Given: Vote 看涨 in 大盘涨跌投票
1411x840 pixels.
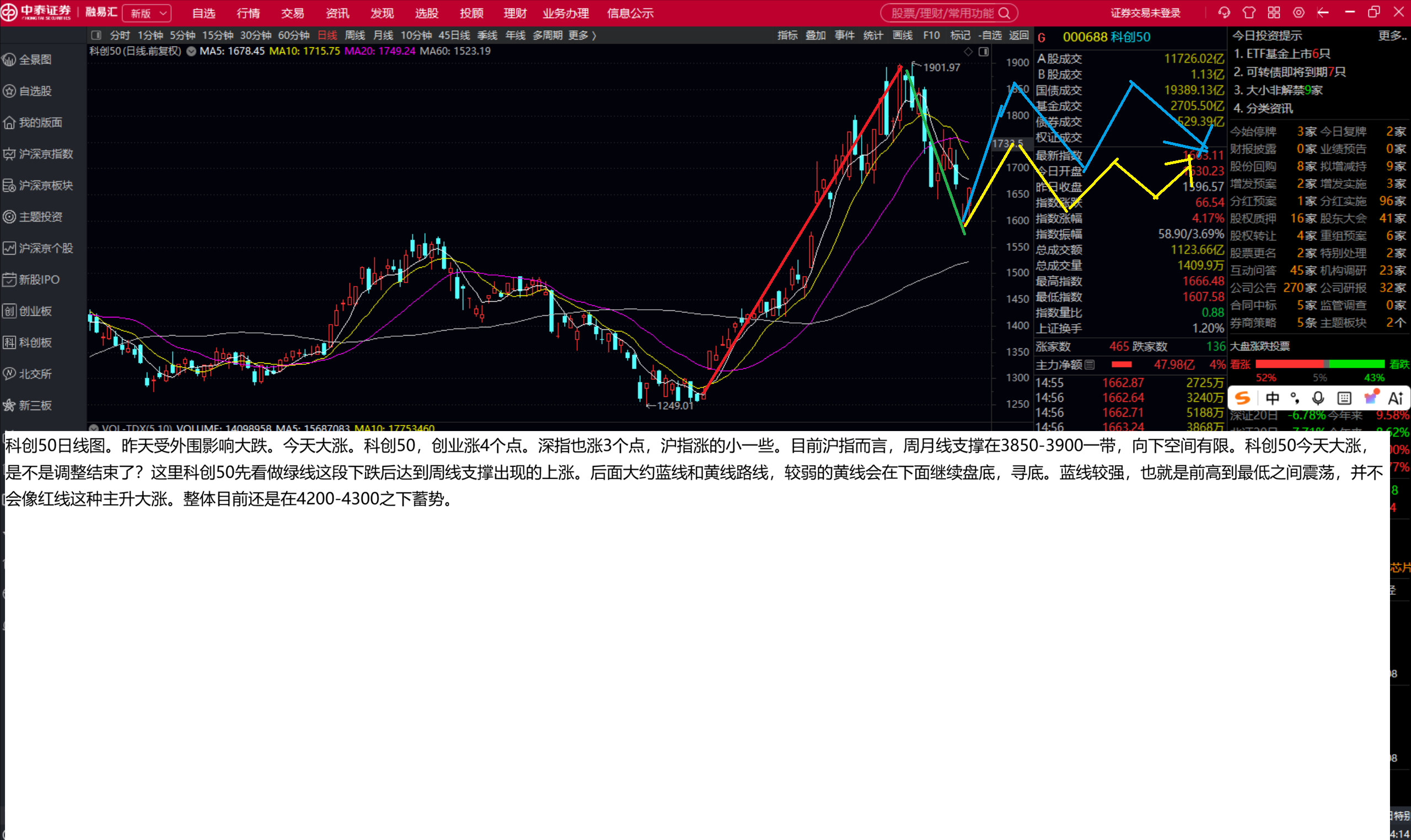Looking at the screenshot, I should [1240, 364].
